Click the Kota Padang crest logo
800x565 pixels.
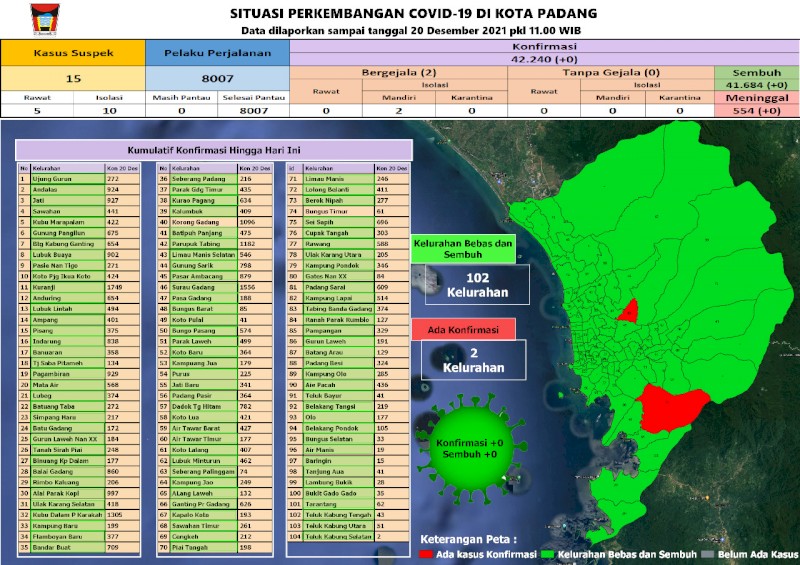pyautogui.click(x=45, y=19)
